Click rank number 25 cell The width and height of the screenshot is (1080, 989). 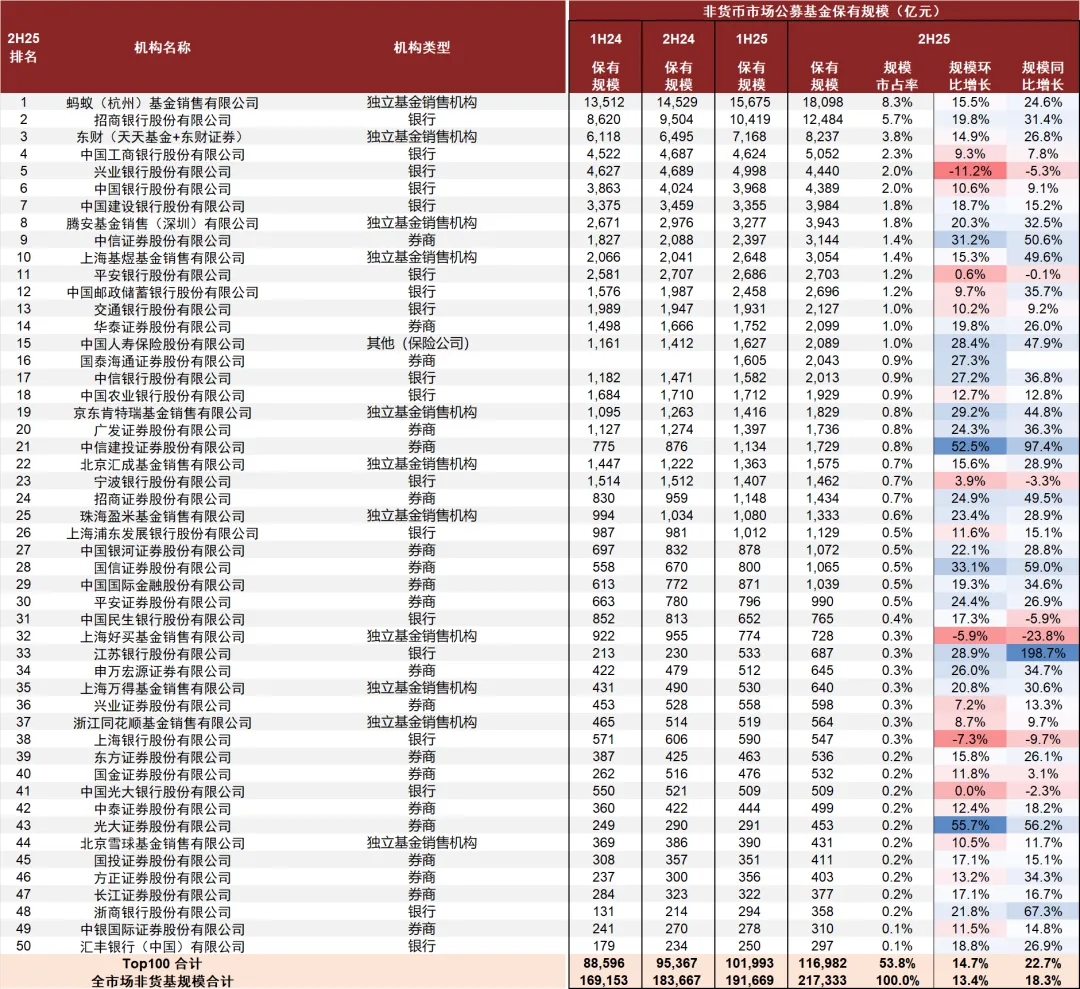click(x=23, y=515)
